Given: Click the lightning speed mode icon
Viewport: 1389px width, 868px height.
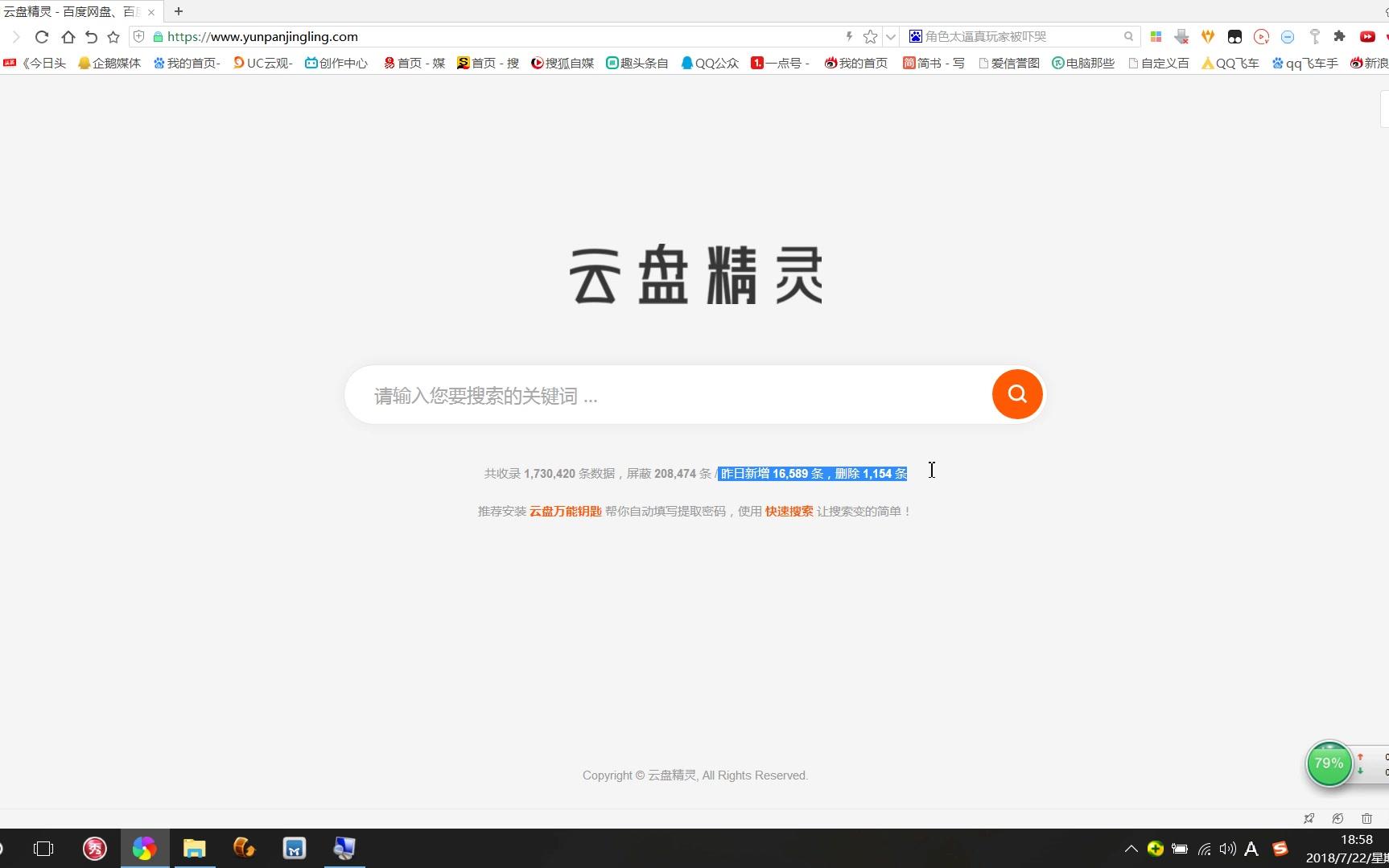Looking at the screenshot, I should coord(848,36).
